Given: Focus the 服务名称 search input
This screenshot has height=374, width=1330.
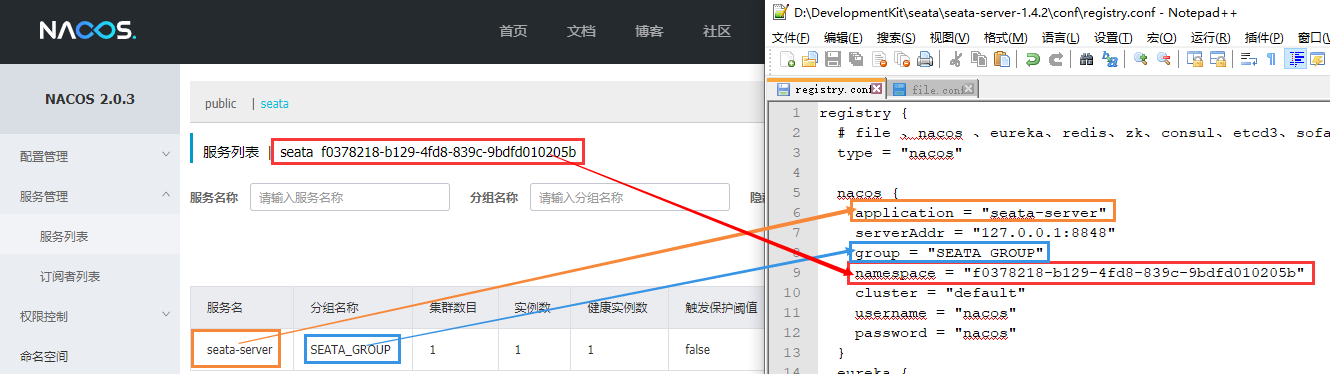Looking at the screenshot, I should pos(349,197).
